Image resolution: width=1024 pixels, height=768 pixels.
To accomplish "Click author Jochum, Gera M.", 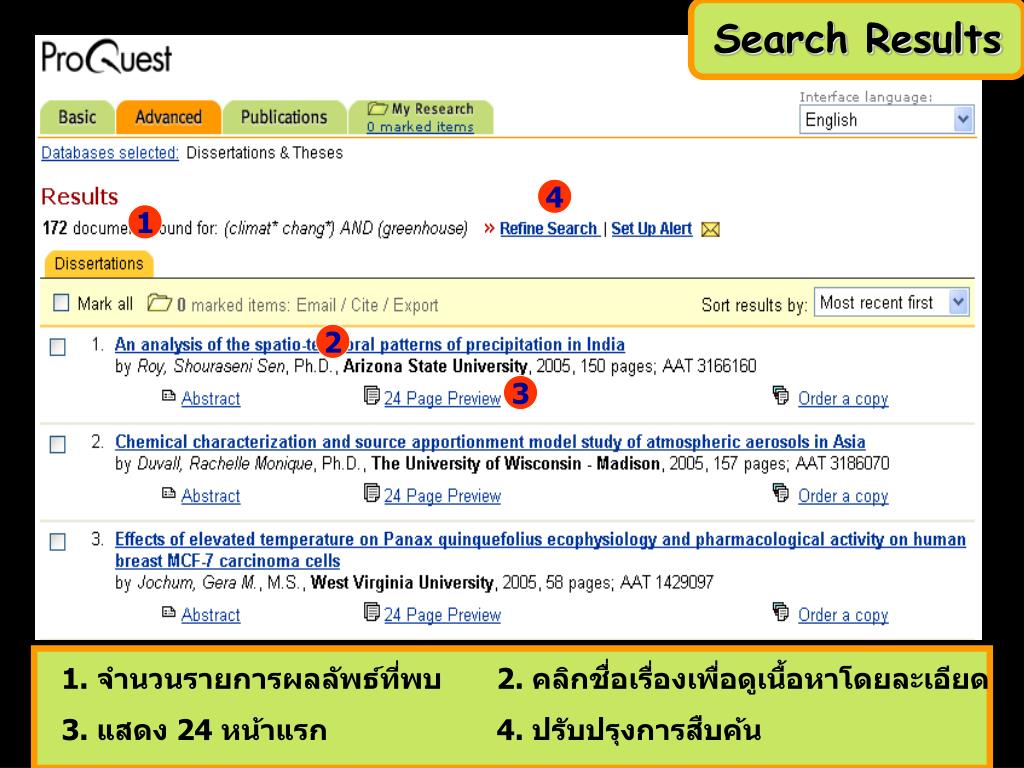I will pos(197,583).
